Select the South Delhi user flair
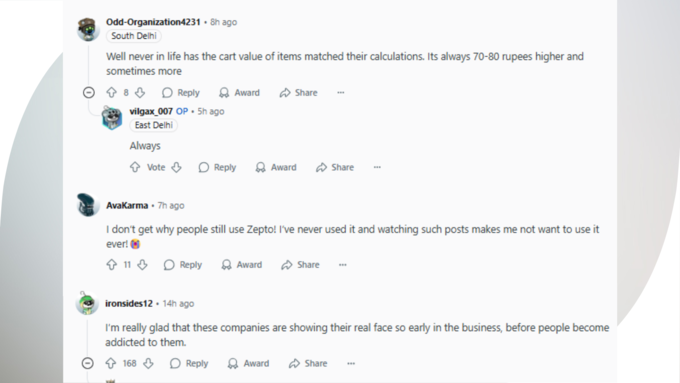The image size is (680, 383). [134, 36]
